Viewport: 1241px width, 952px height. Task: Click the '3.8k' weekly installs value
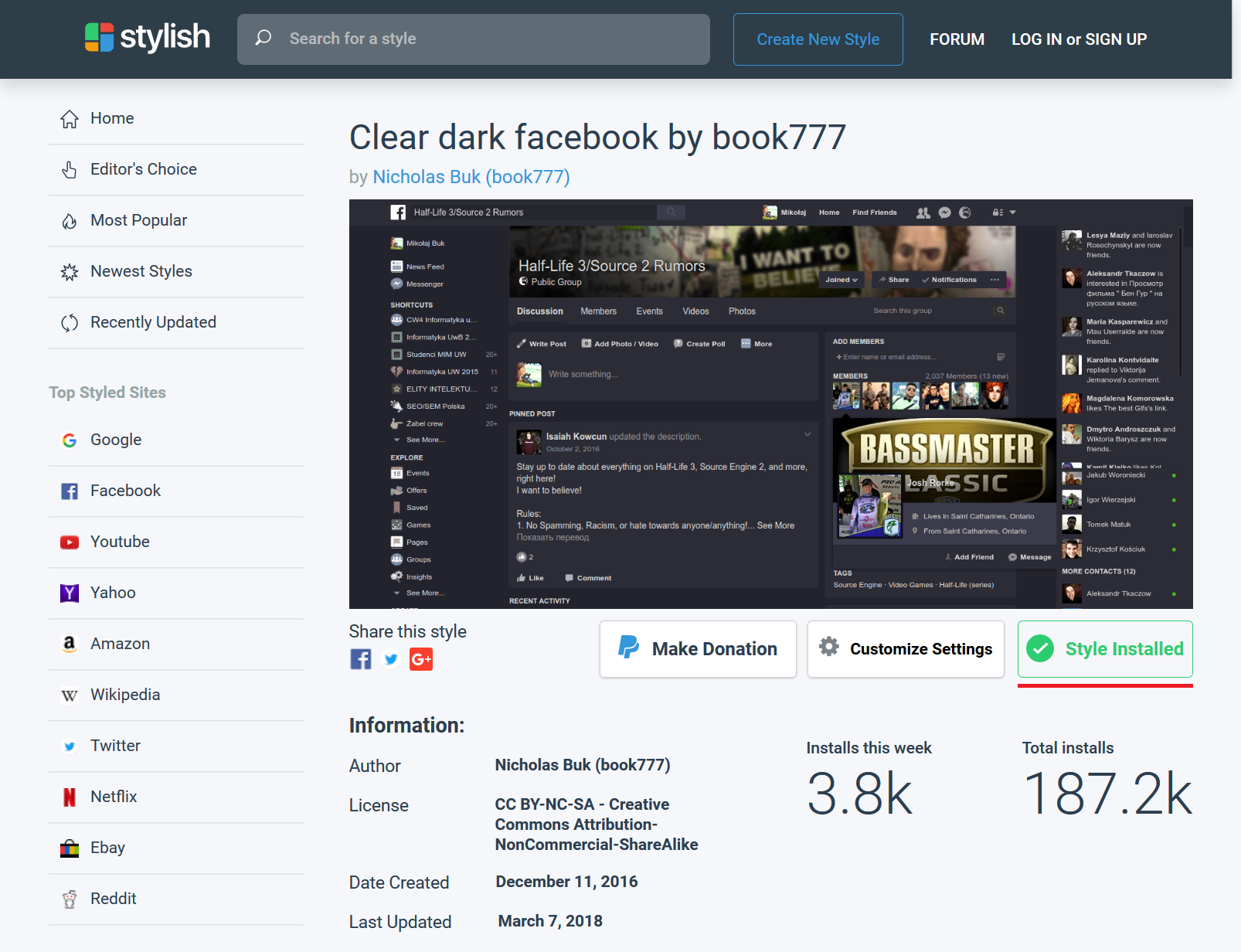coord(859,794)
